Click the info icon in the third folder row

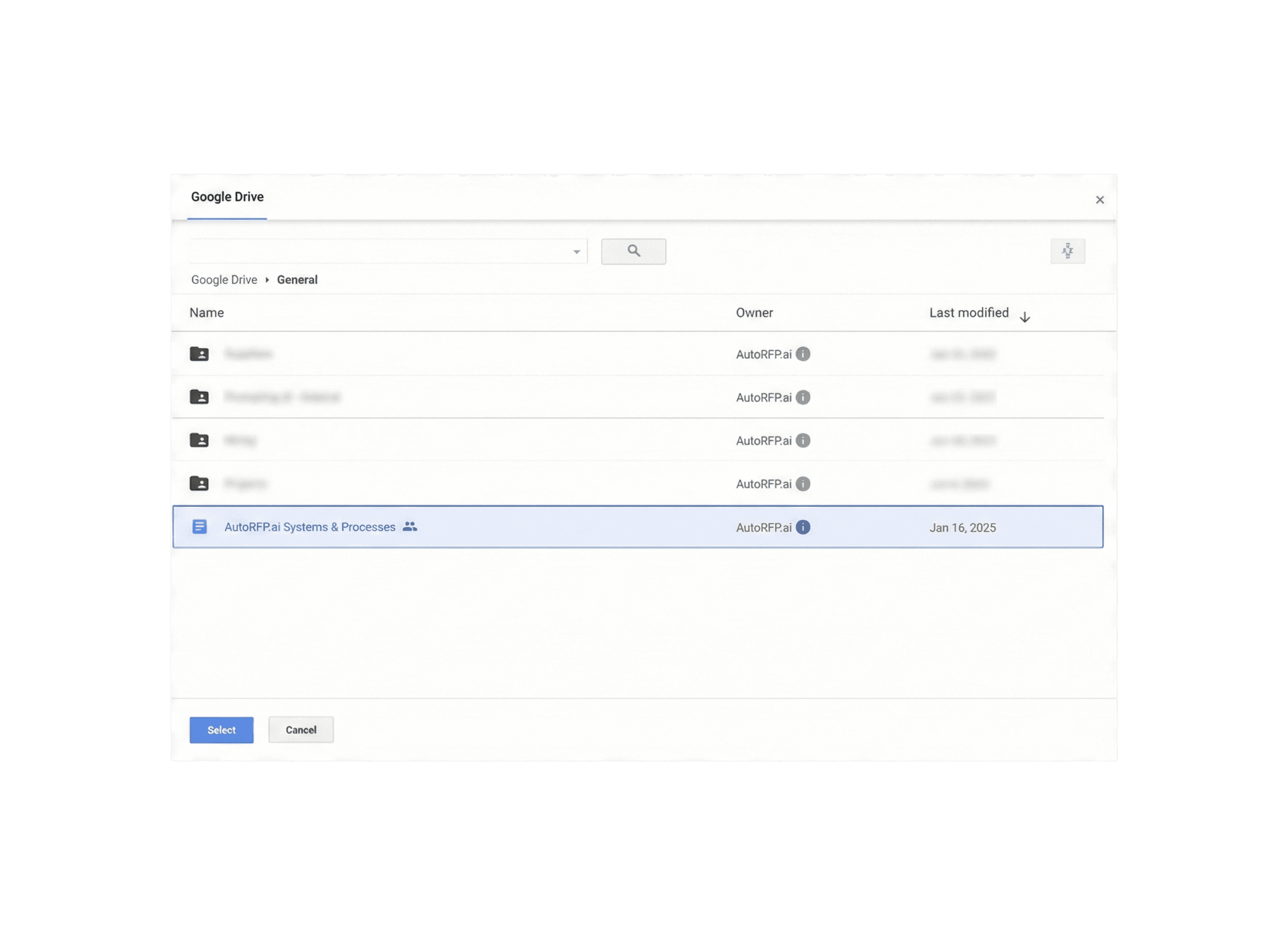[x=802, y=440]
